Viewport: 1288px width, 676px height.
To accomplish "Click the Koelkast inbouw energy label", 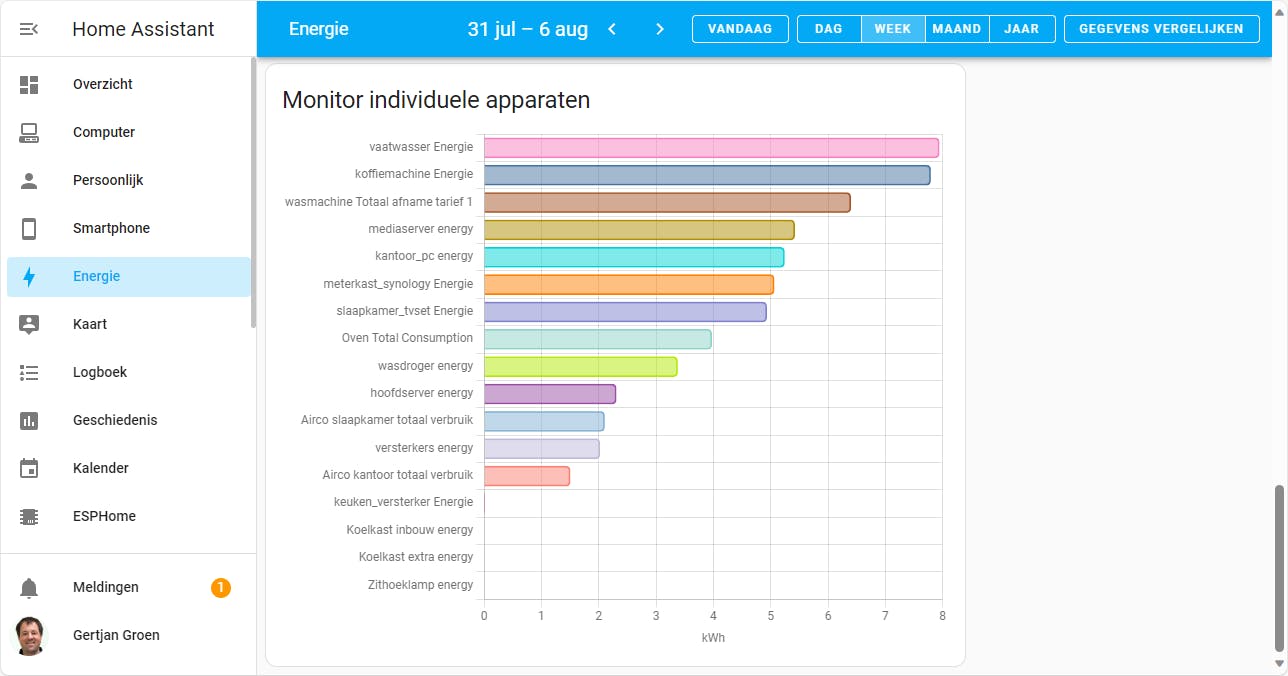I will [x=410, y=530].
